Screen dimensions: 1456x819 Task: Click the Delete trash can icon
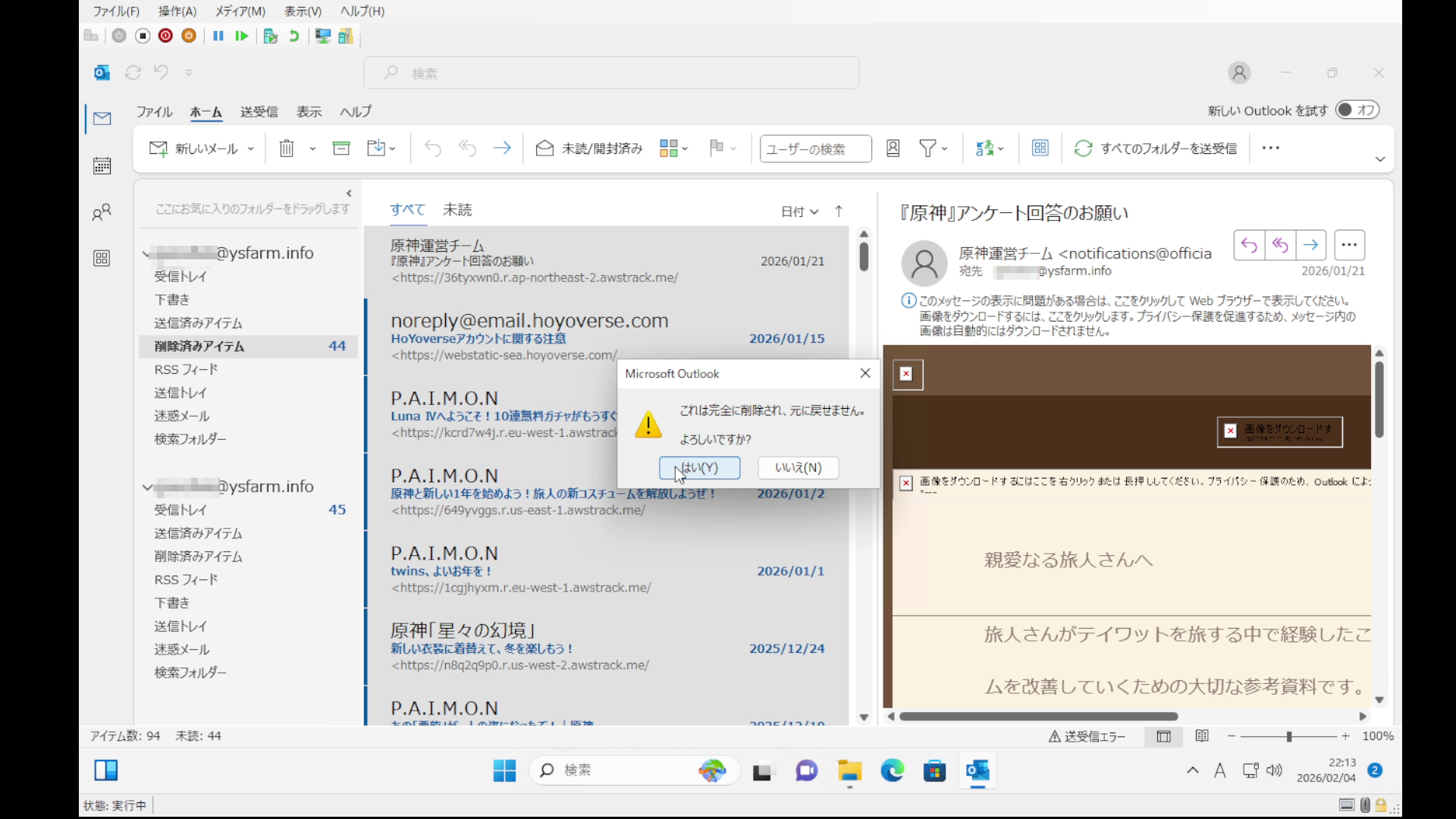pos(286,149)
